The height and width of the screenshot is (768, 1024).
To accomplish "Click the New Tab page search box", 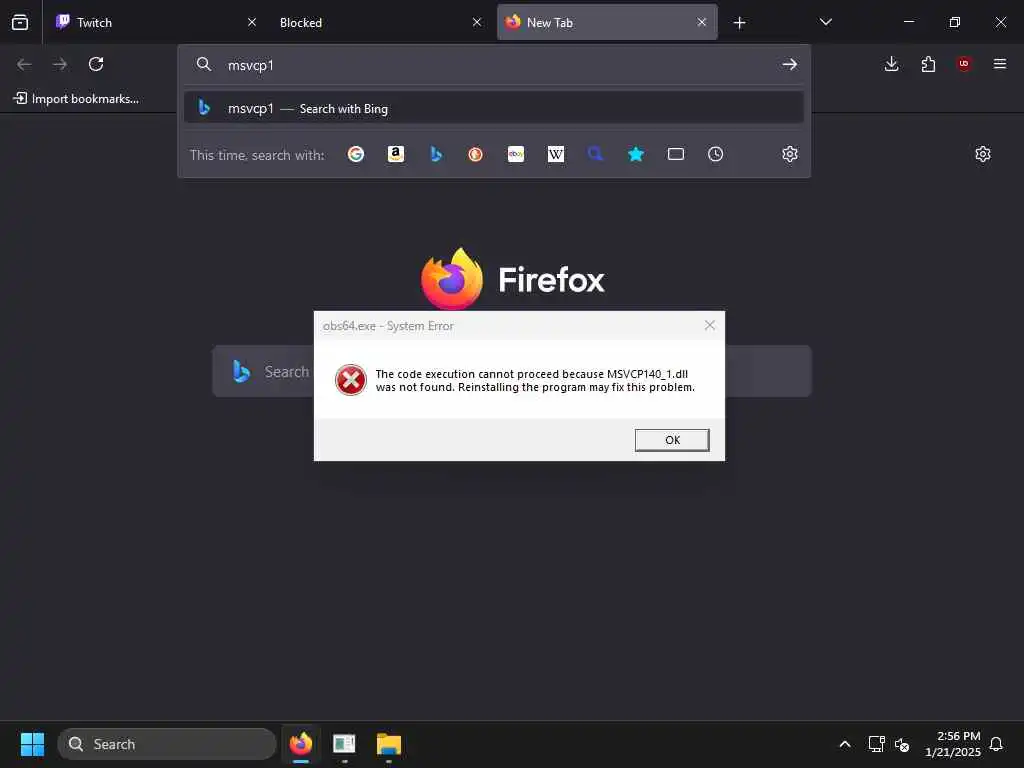I will 512,371.
